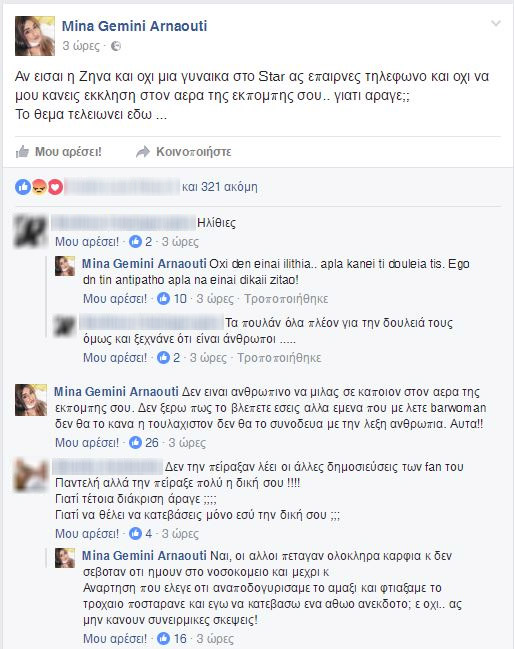This screenshot has height=649, width=514.
Task: Click the post author's profile picture
Action: 35,36
